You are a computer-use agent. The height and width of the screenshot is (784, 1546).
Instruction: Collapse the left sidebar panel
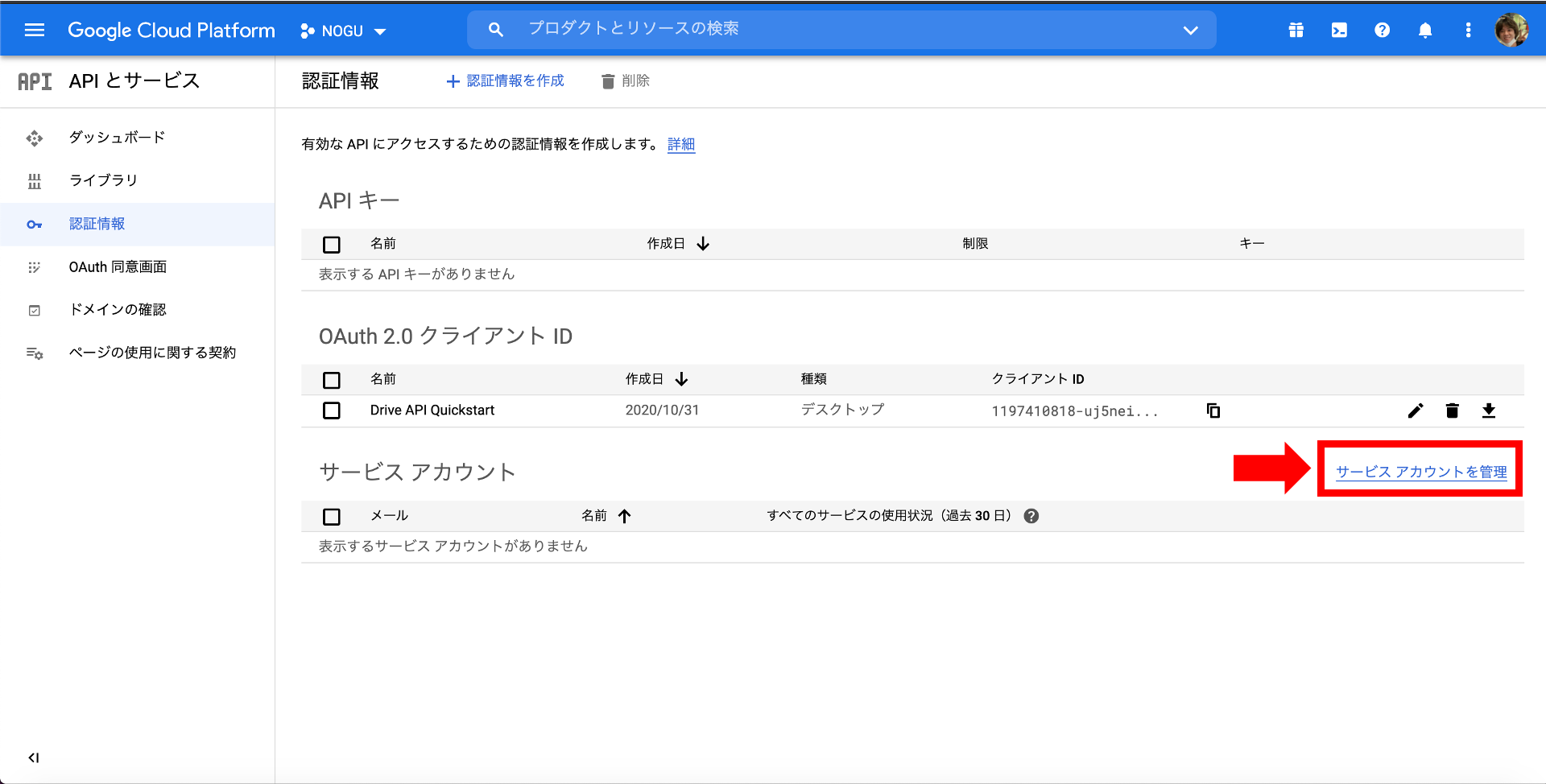tap(34, 757)
